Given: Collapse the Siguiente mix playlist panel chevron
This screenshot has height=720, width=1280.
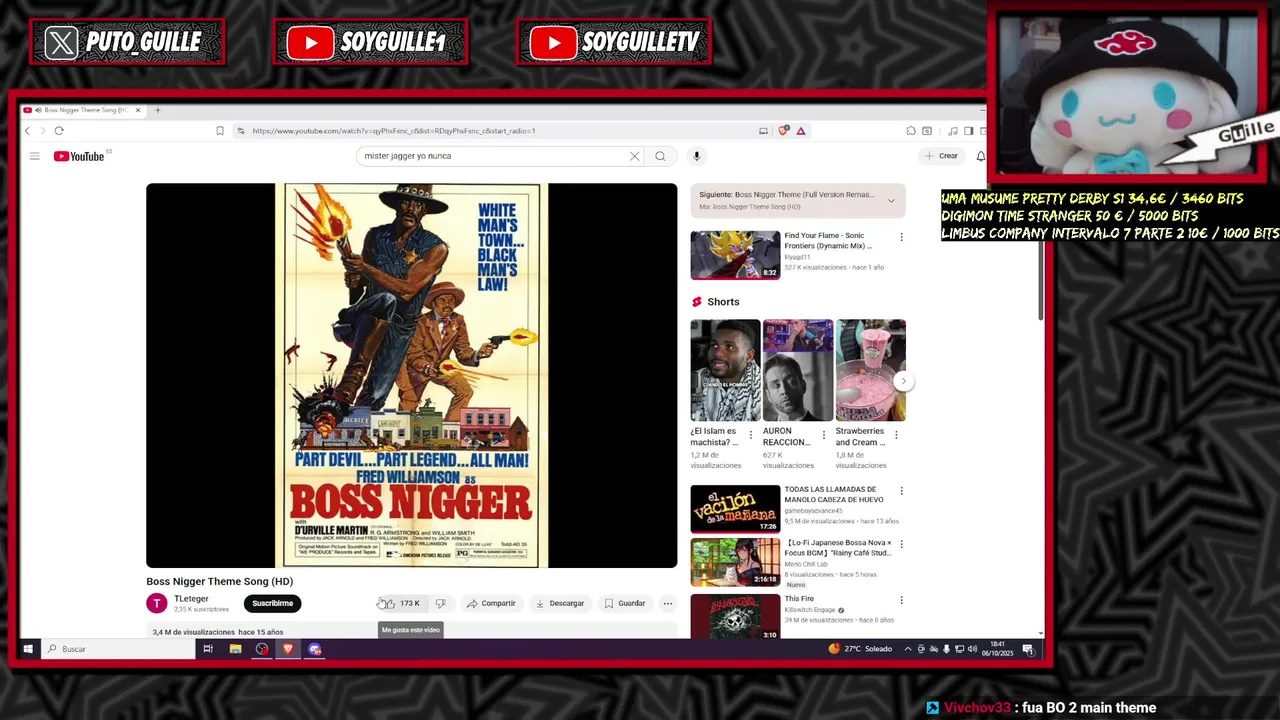Looking at the screenshot, I should click(x=891, y=201).
